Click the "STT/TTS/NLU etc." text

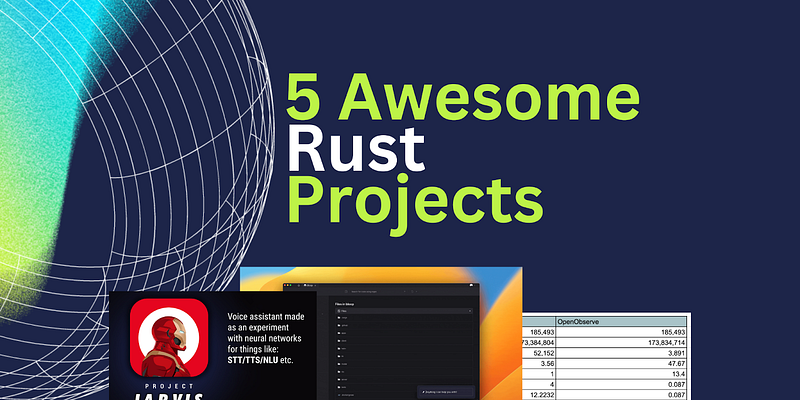[260, 360]
